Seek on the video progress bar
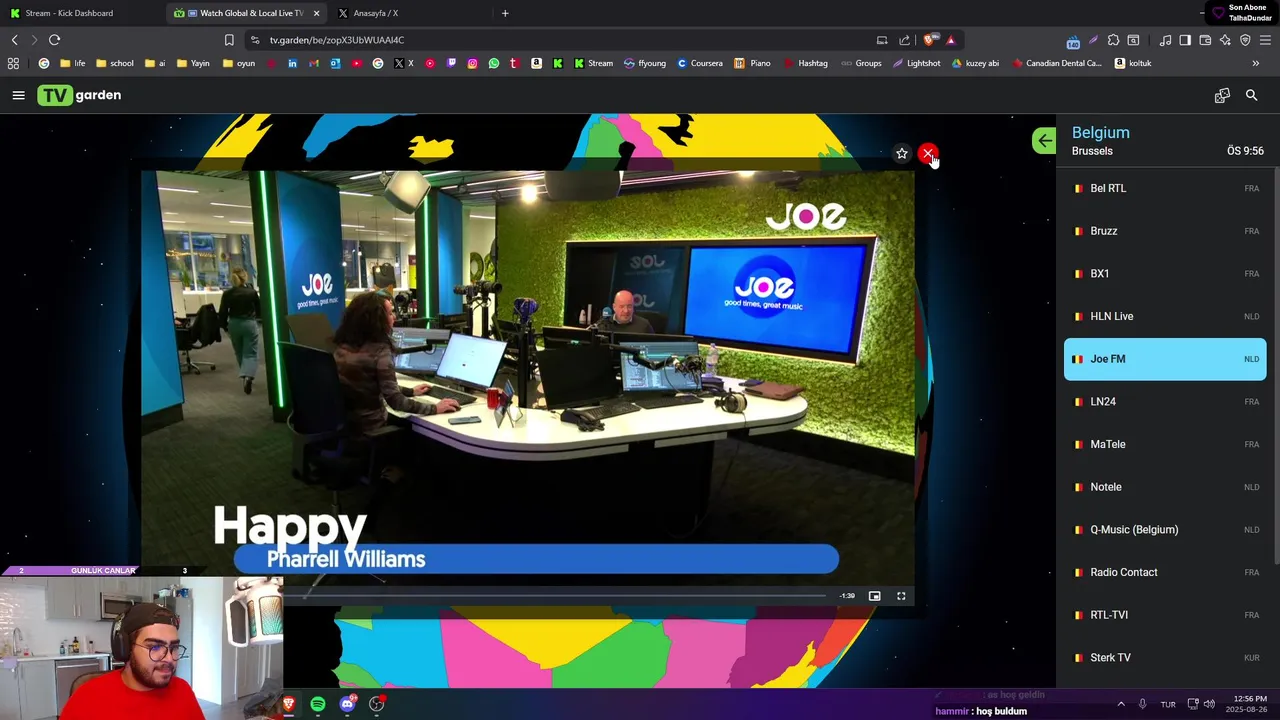This screenshot has height=720, width=1280. [x=555, y=596]
